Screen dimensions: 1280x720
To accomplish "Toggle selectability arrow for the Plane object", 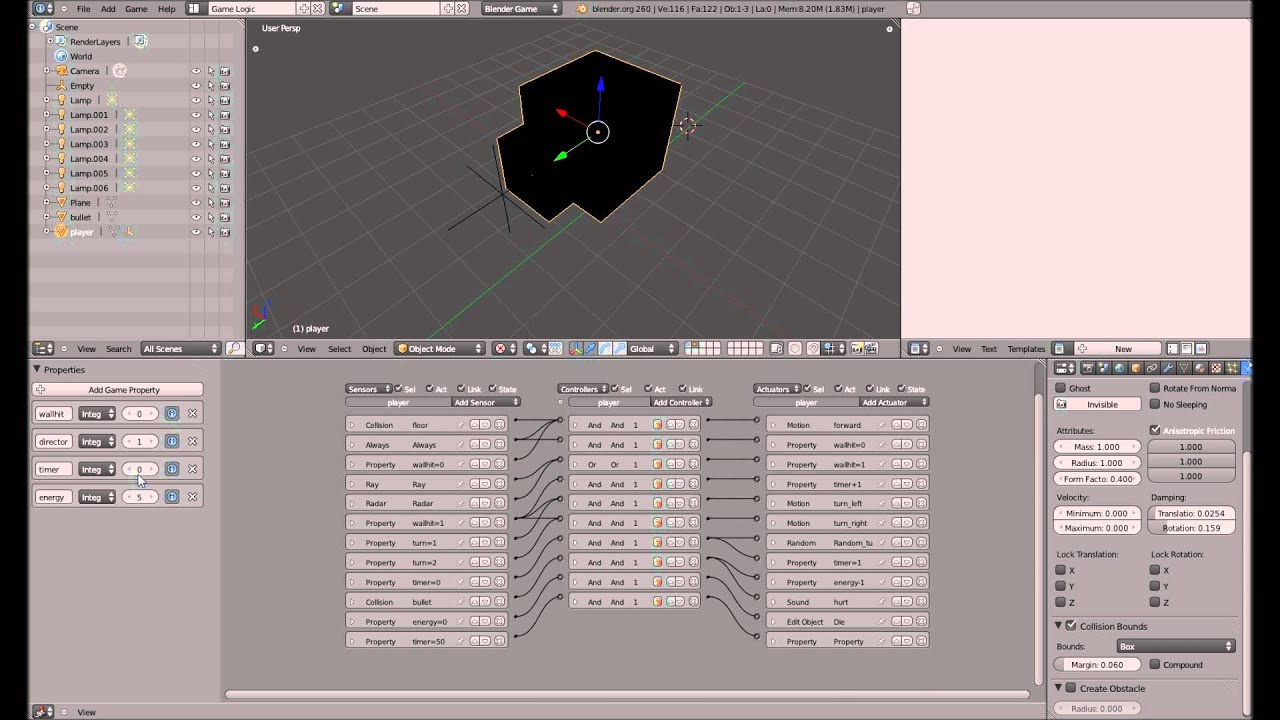I will [211, 202].
